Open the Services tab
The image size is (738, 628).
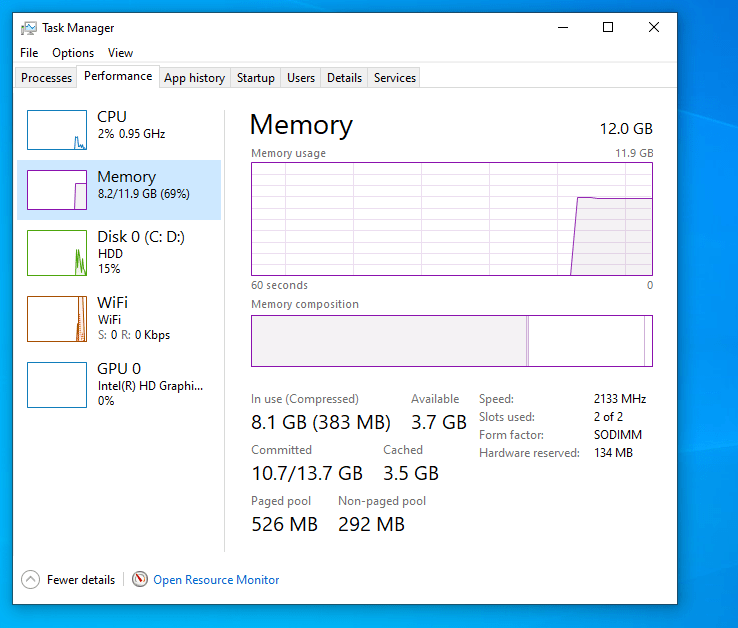point(395,78)
